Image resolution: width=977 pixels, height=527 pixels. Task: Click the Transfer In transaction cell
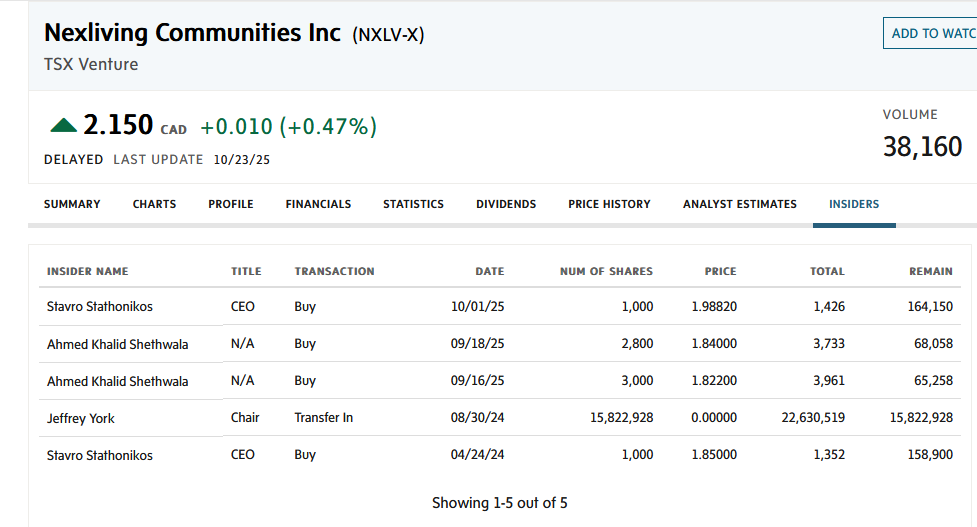pos(324,417)
